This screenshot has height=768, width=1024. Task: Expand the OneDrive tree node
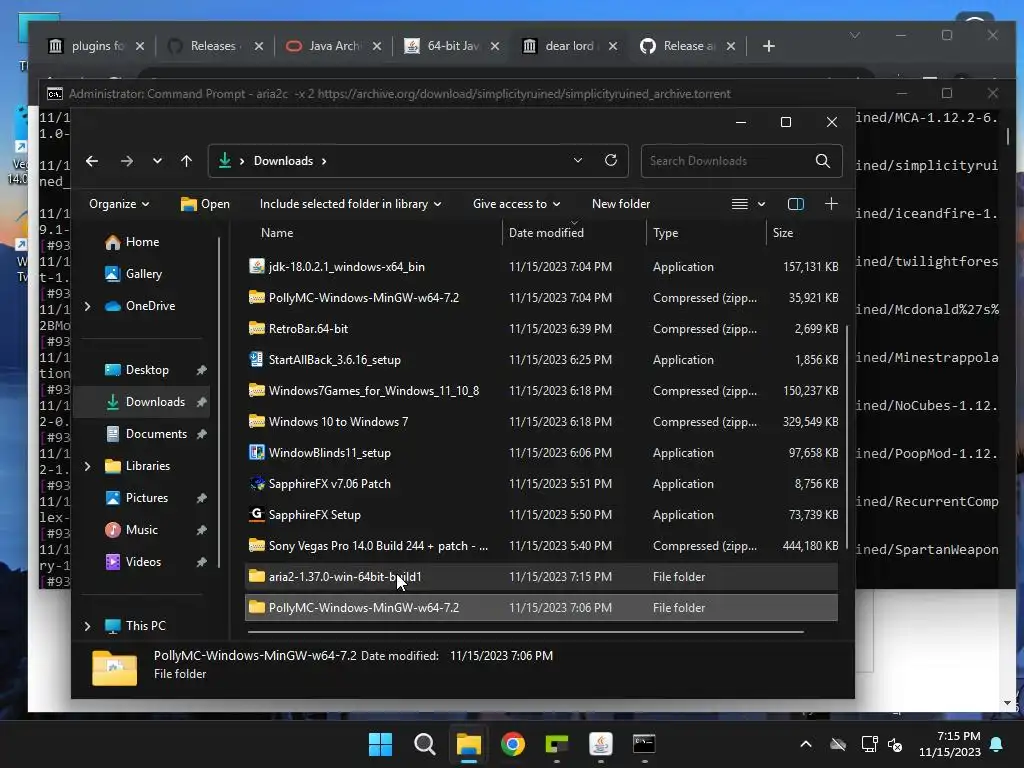point(88,306)
